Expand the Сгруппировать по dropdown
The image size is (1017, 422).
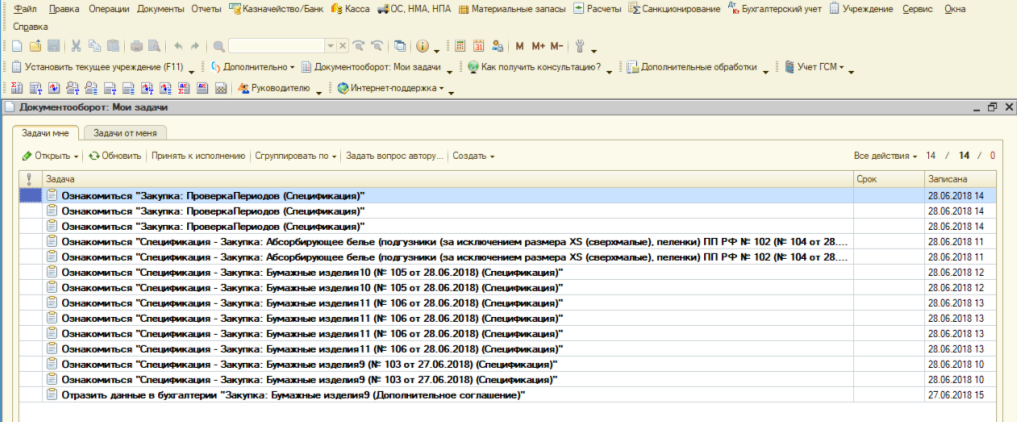click(295, 156)
